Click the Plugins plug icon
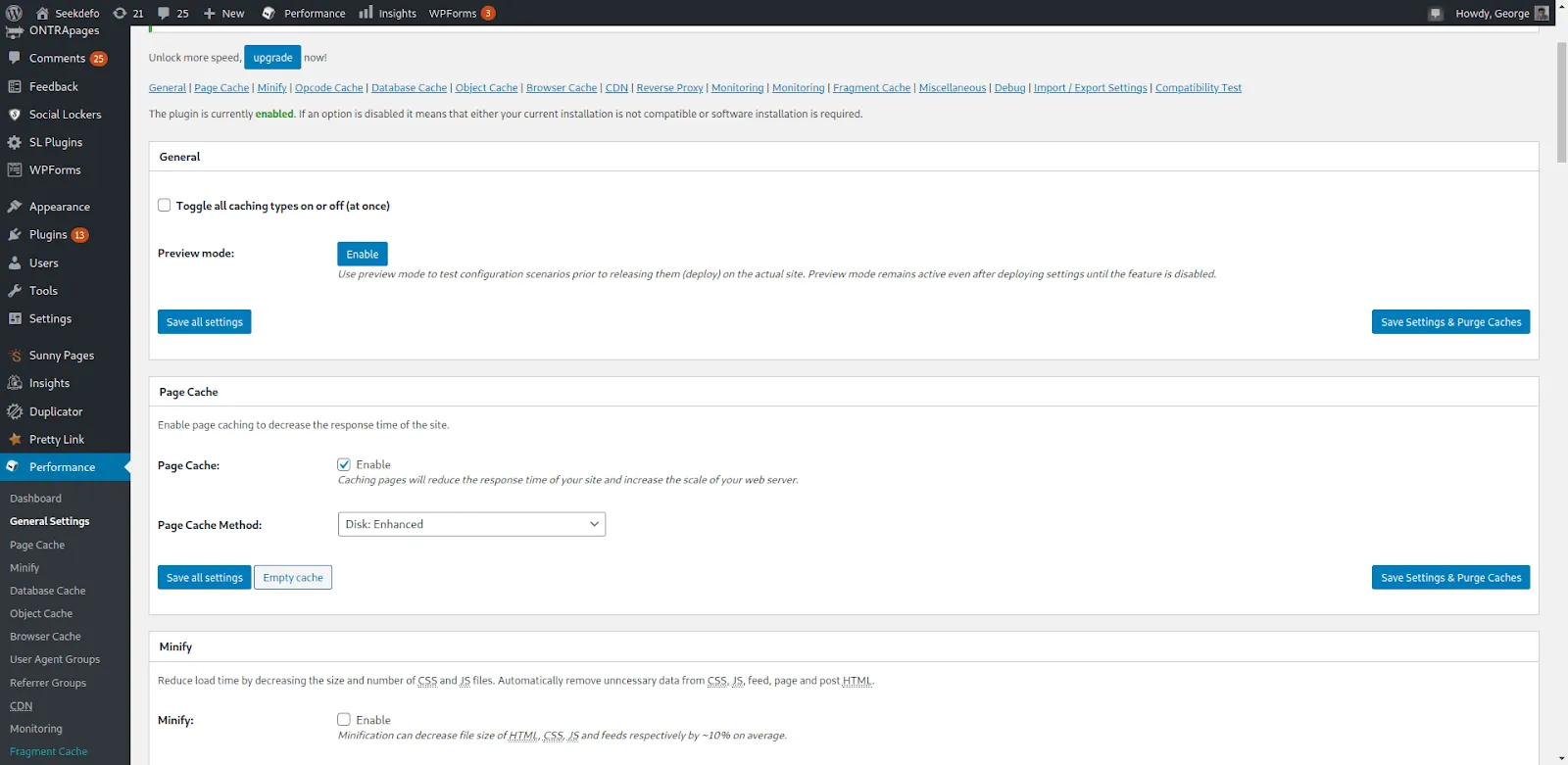The width and height of the screenshot is (1568, 765). [15, 234]
